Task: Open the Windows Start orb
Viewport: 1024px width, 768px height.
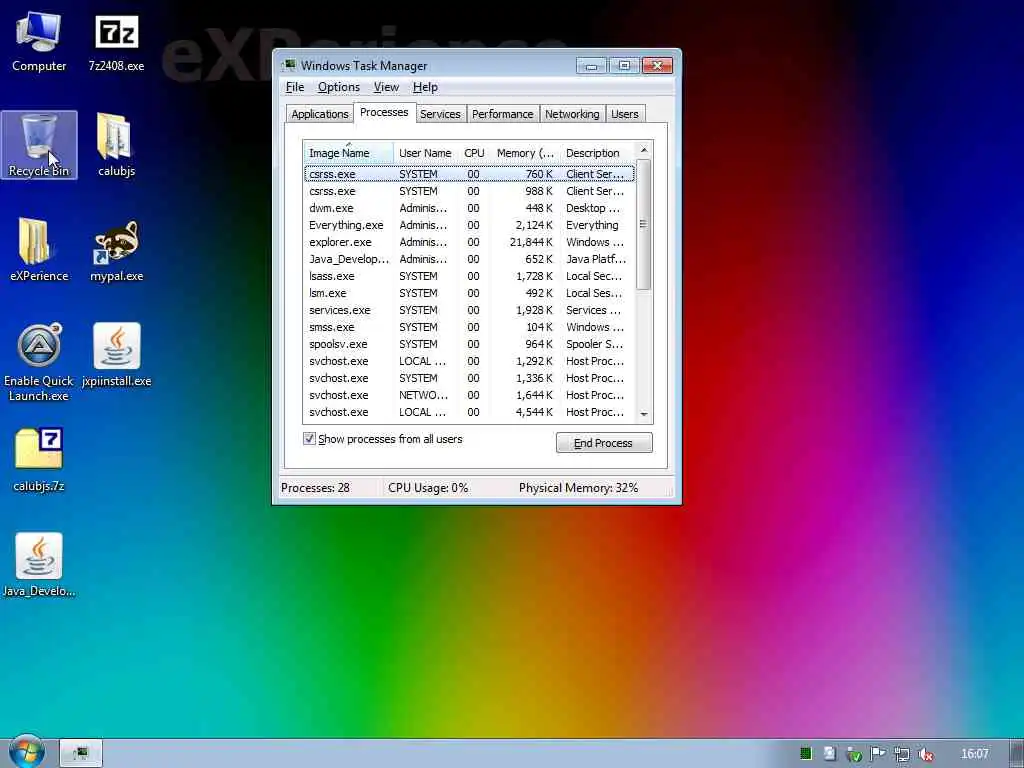Action: pos(27,752)
